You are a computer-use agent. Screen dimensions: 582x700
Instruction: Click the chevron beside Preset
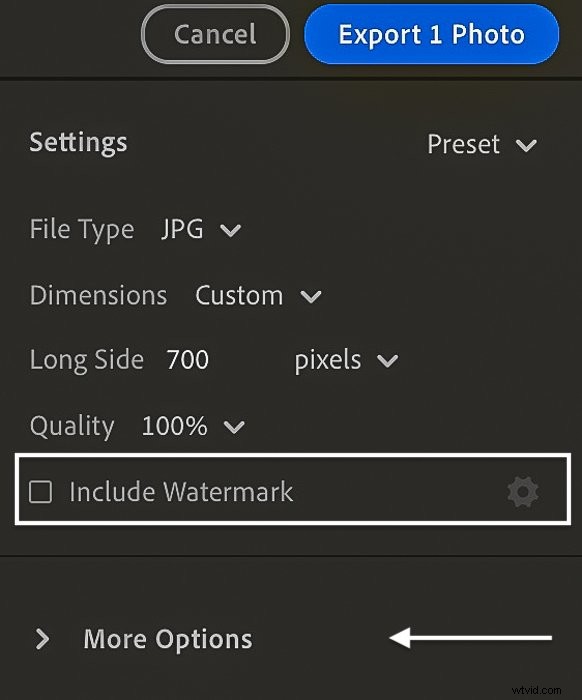pyautogui.click(x=526, y=145)
